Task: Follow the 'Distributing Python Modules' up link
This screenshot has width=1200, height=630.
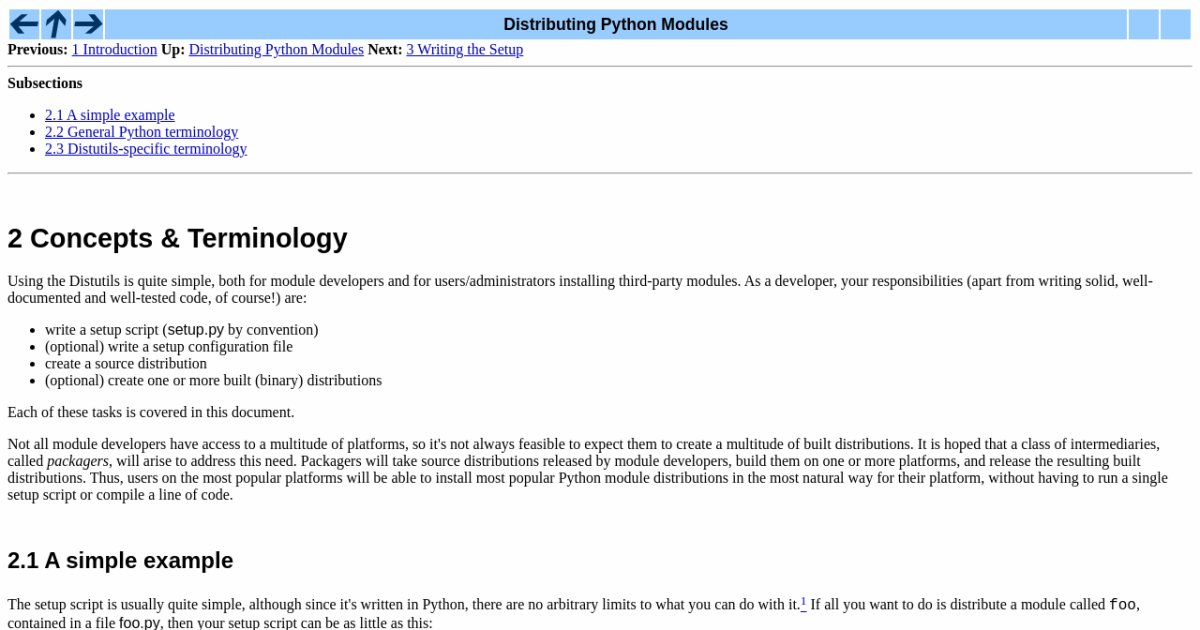Action: pyautogui.click(x=276, y=50)
